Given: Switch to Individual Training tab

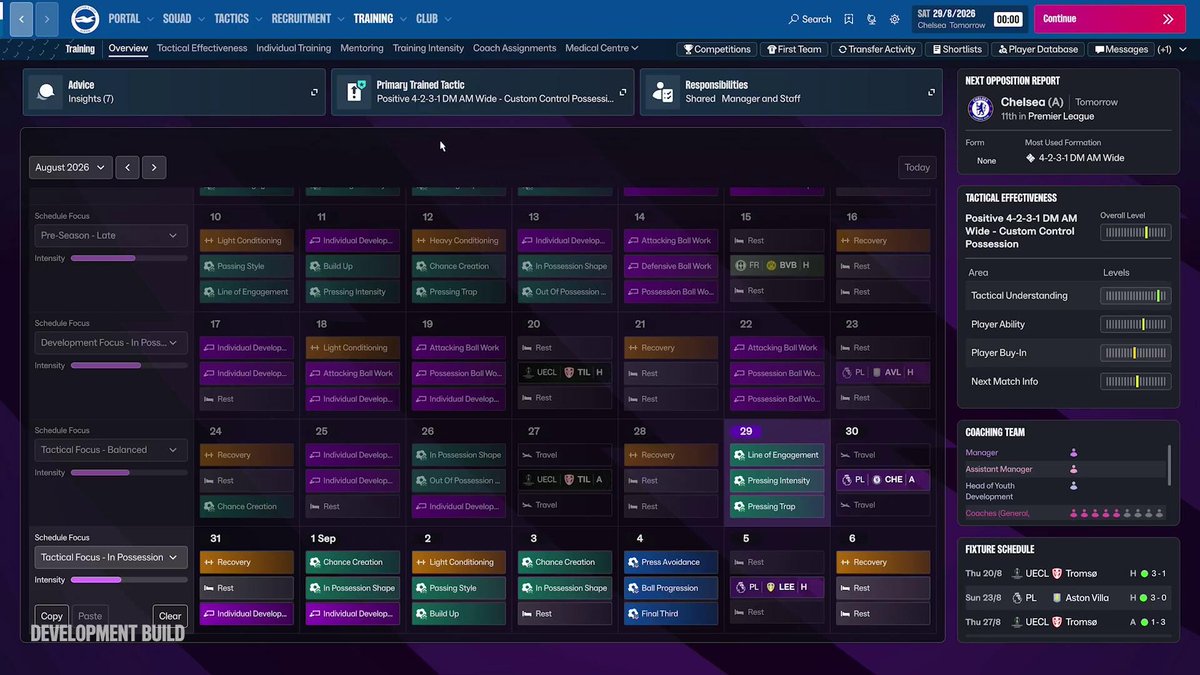Looking at the screenshot, I should pyautogui.click(x=293, y=48).
